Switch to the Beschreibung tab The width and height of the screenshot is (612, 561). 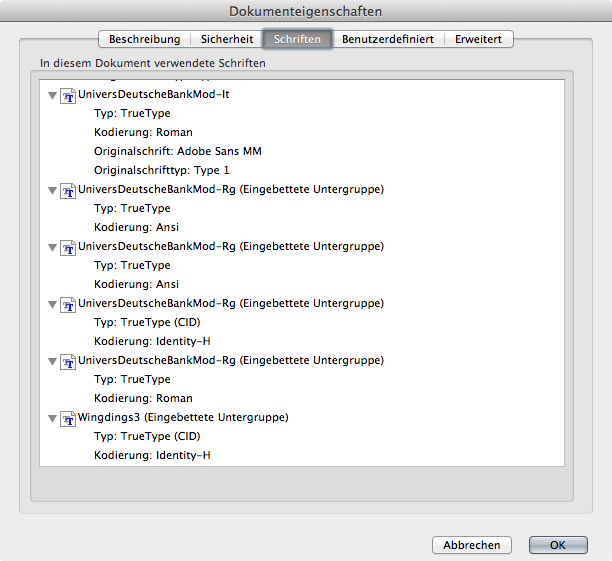(x=144, y=39)
